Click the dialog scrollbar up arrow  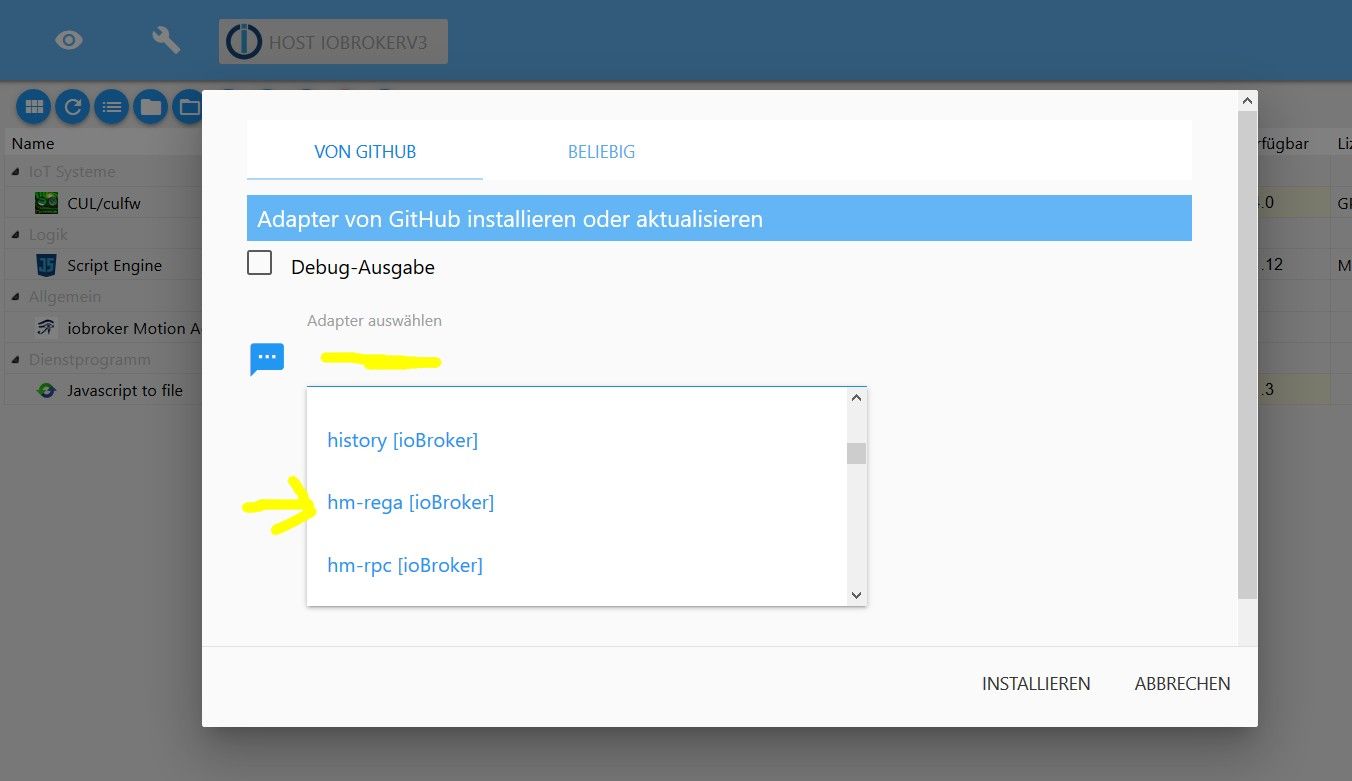pyautogui.click(x=1247, y=101)
